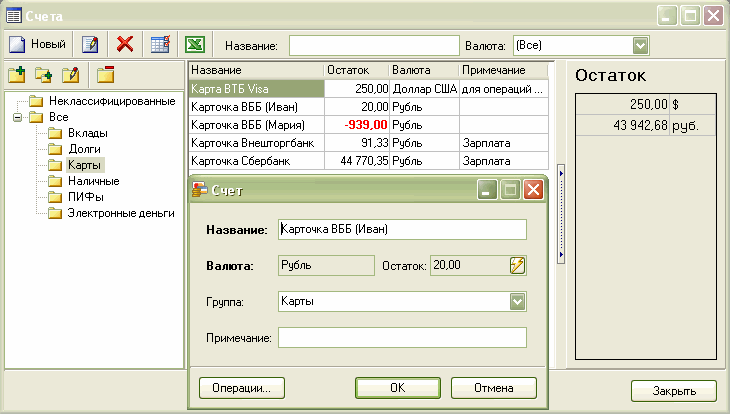Screen dimensions: 730x414
Task: Click the add subgroup folder icon
Action: click(43, 75)
